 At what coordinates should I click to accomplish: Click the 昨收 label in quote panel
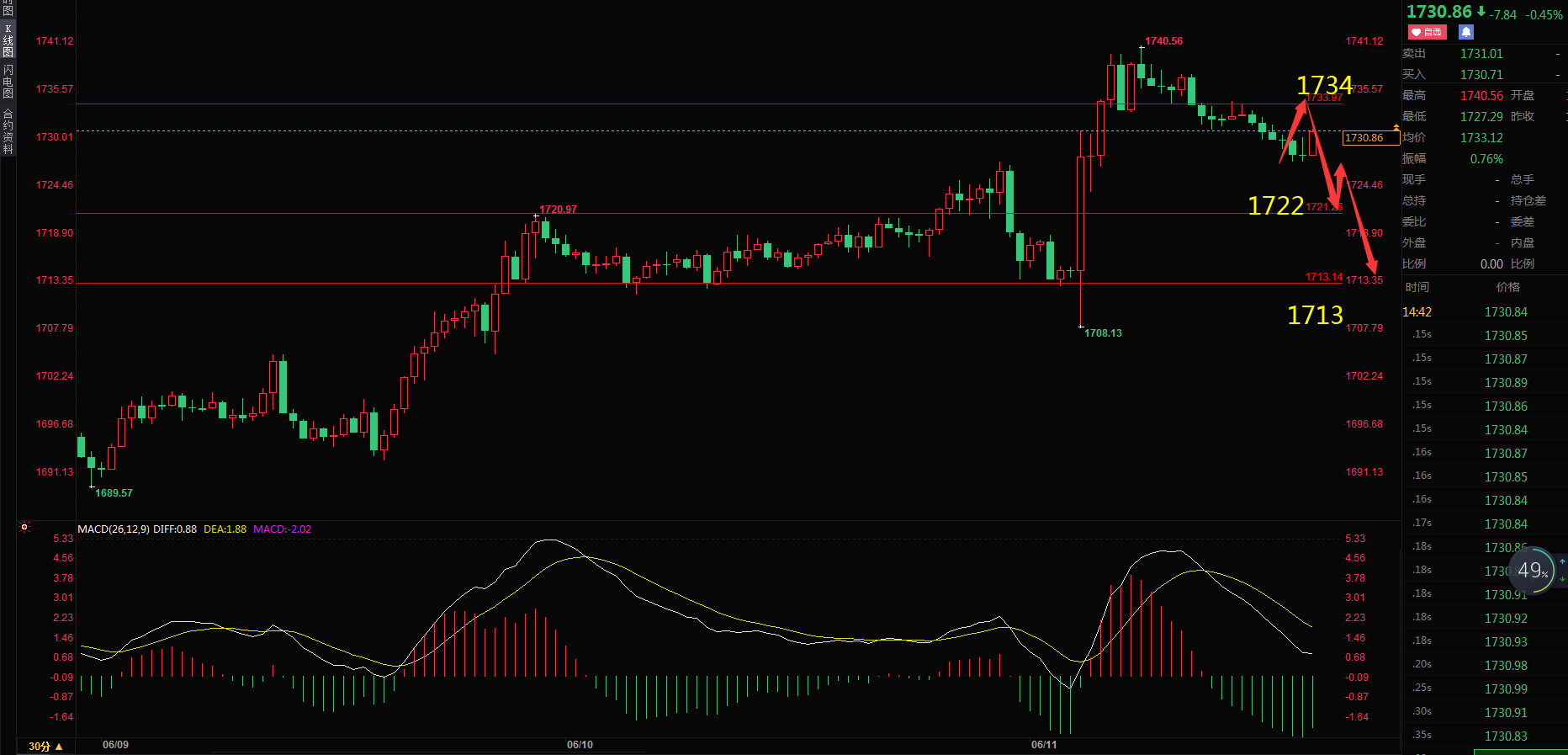click(x=1523, y=117)
